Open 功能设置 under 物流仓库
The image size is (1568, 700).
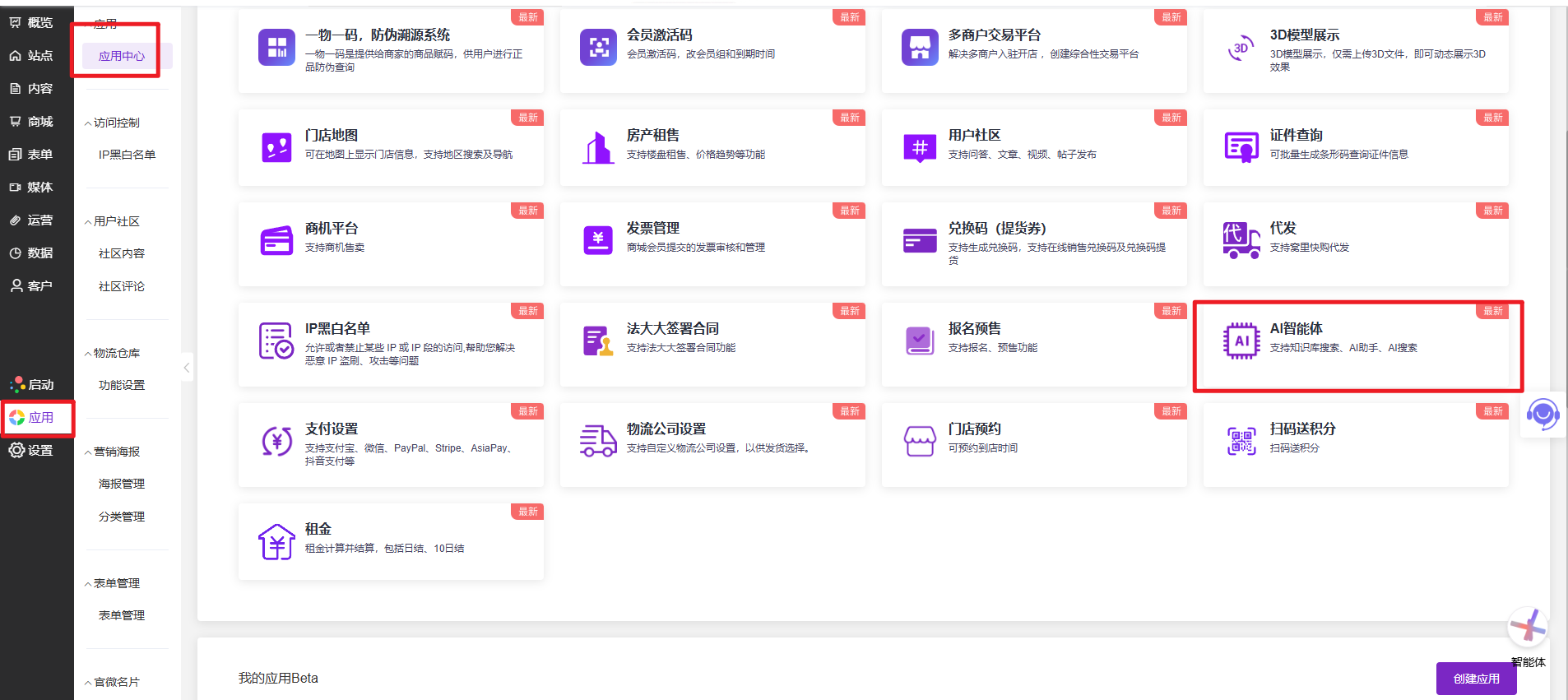[122, 385]
